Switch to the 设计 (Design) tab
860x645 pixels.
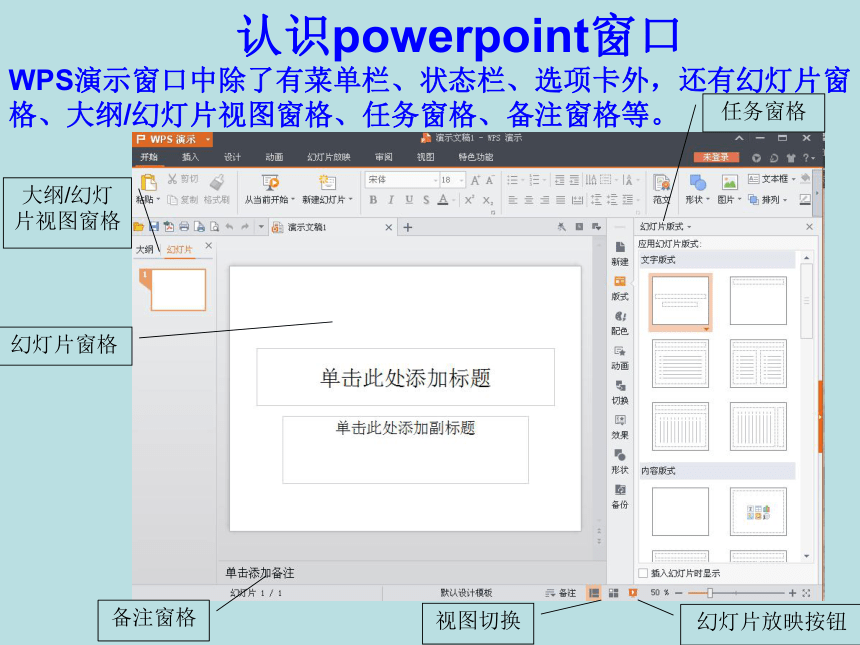232,157
